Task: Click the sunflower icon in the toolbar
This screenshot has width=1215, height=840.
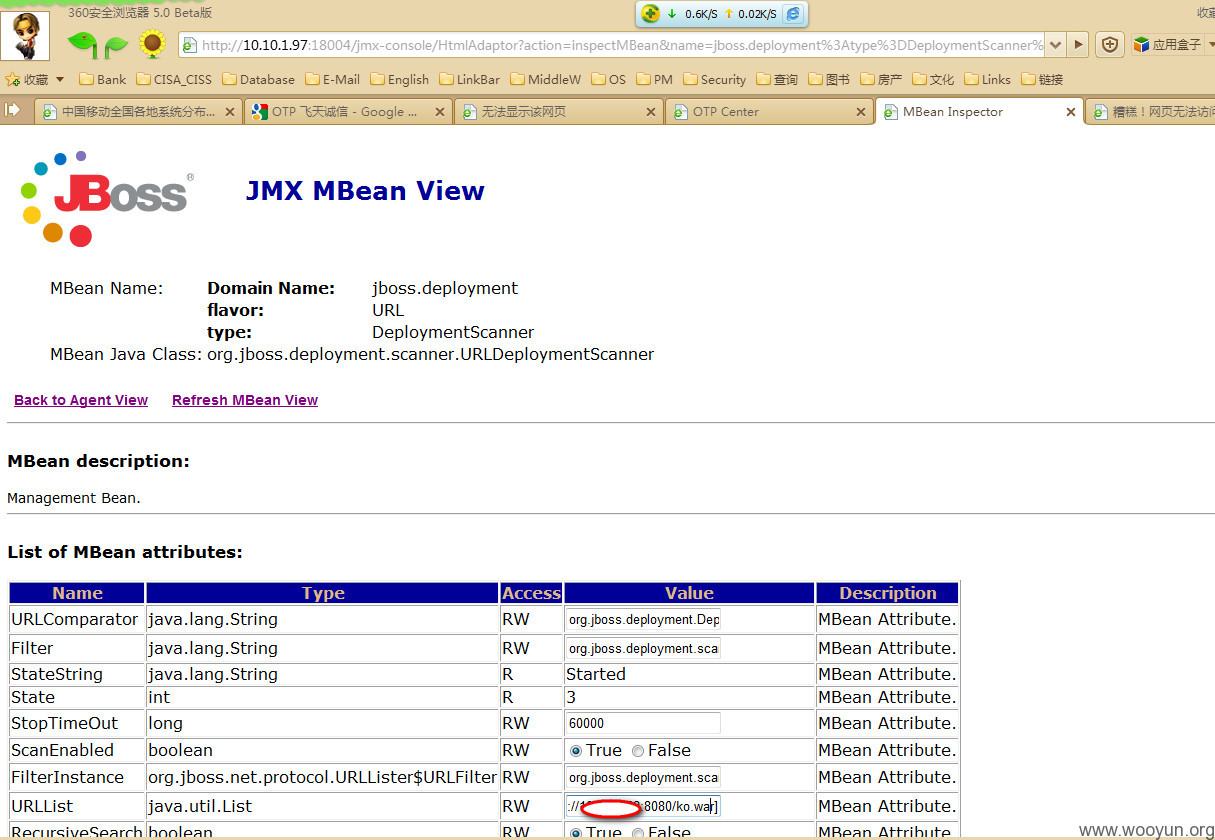Action: pyautogui.click(x=152, y=43)
